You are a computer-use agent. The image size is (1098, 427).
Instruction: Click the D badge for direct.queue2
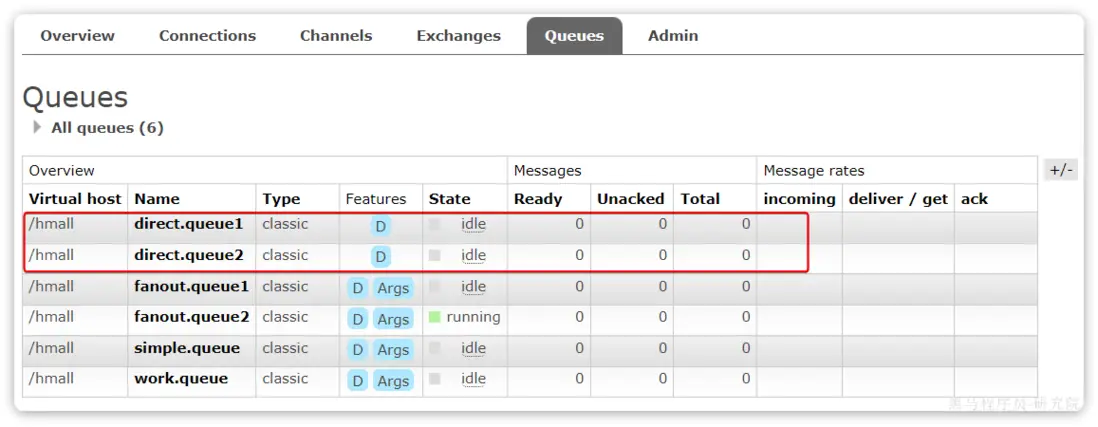click(380, 257)
